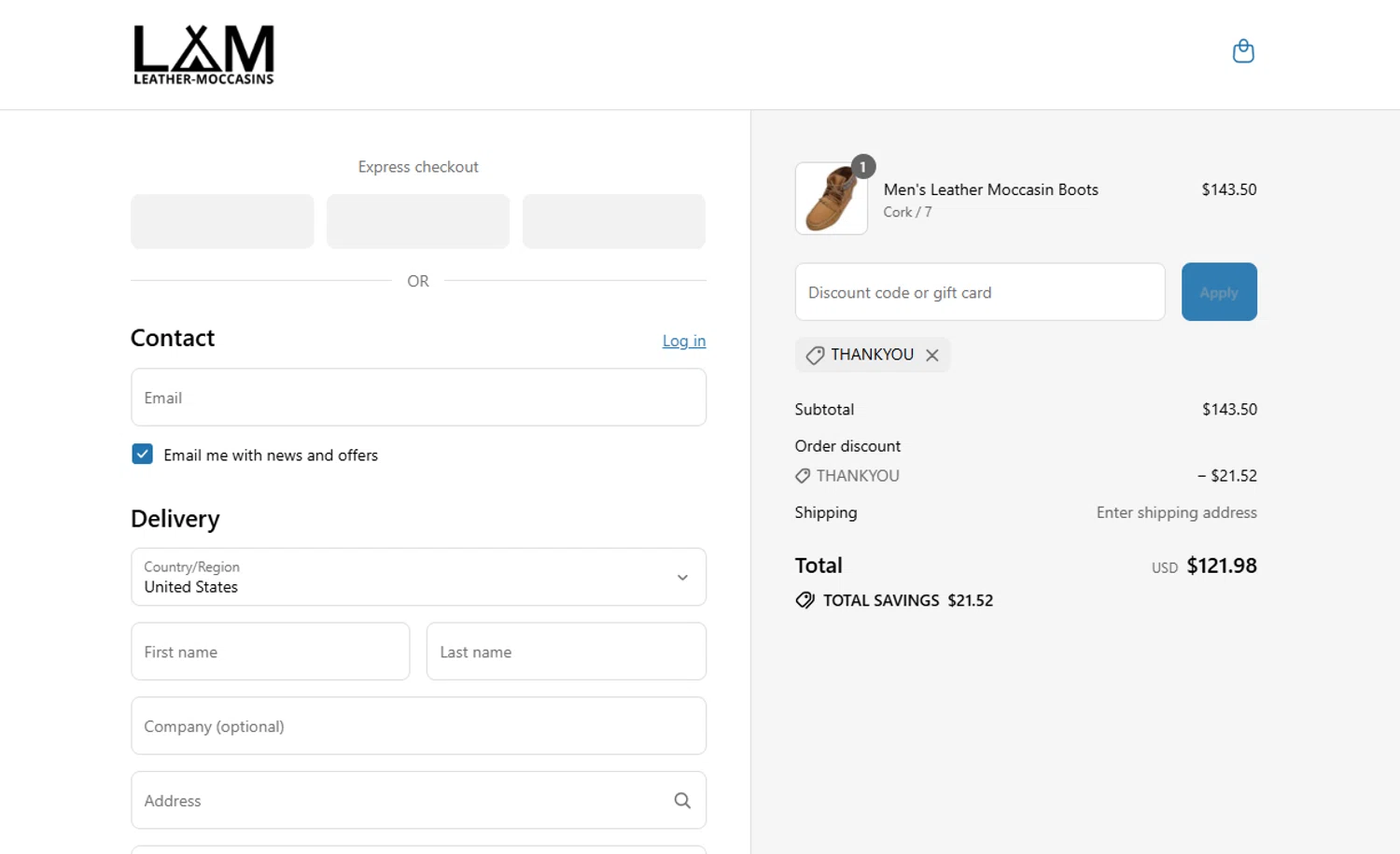Focus the Address input field
This screenshot has height=854, width=1400.
[x=418, y=800]
